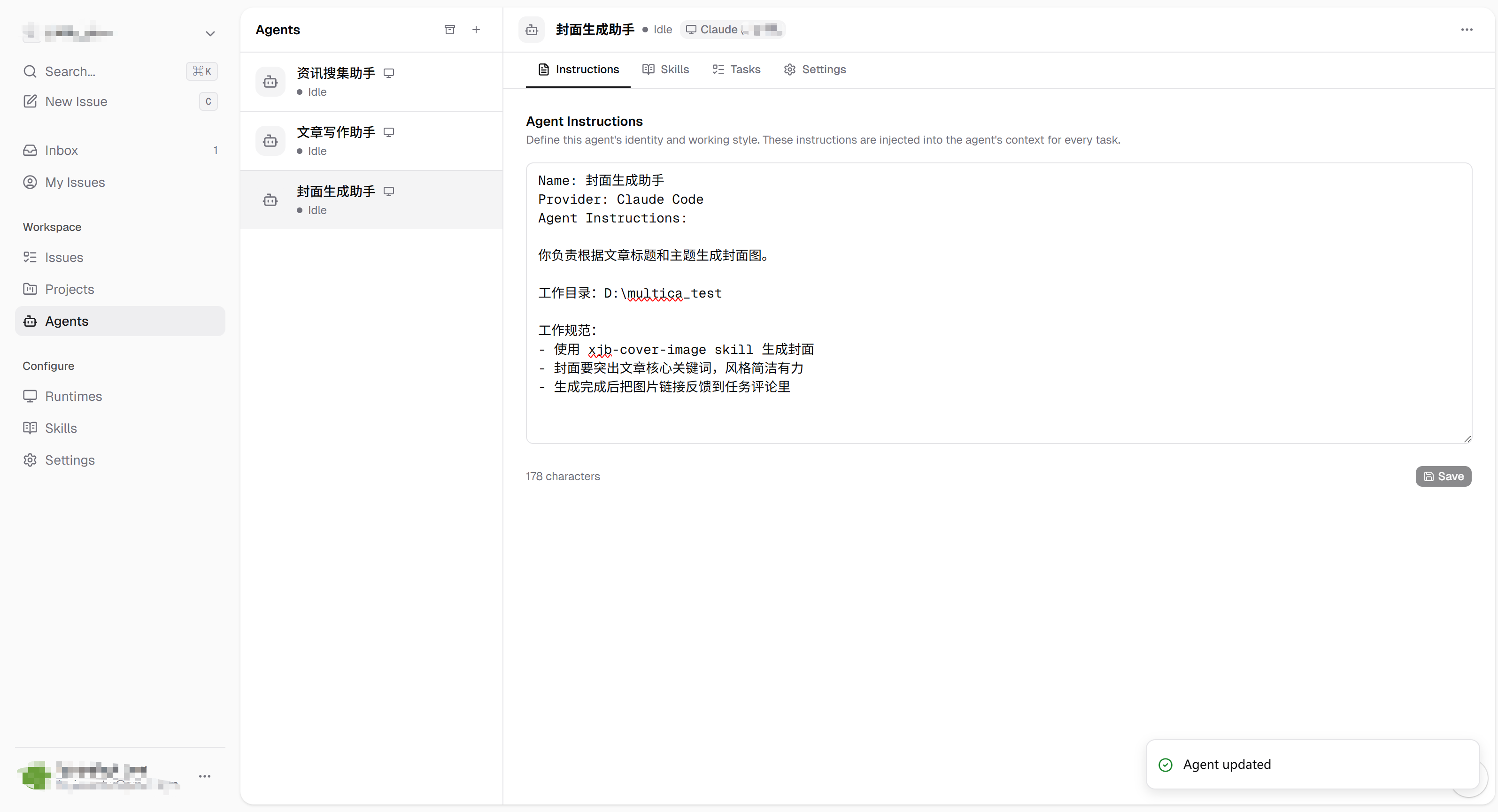Click the Search magnifier icon

[x=30, y=71]
